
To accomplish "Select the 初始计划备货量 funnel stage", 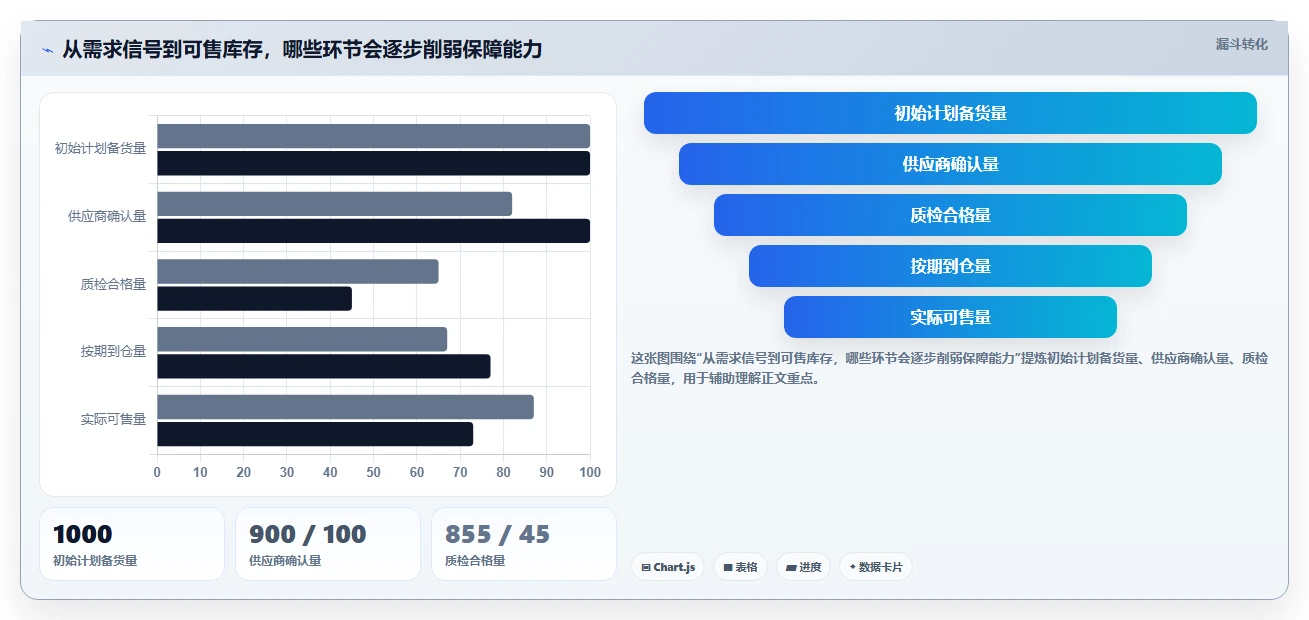I will click(950, 113).
